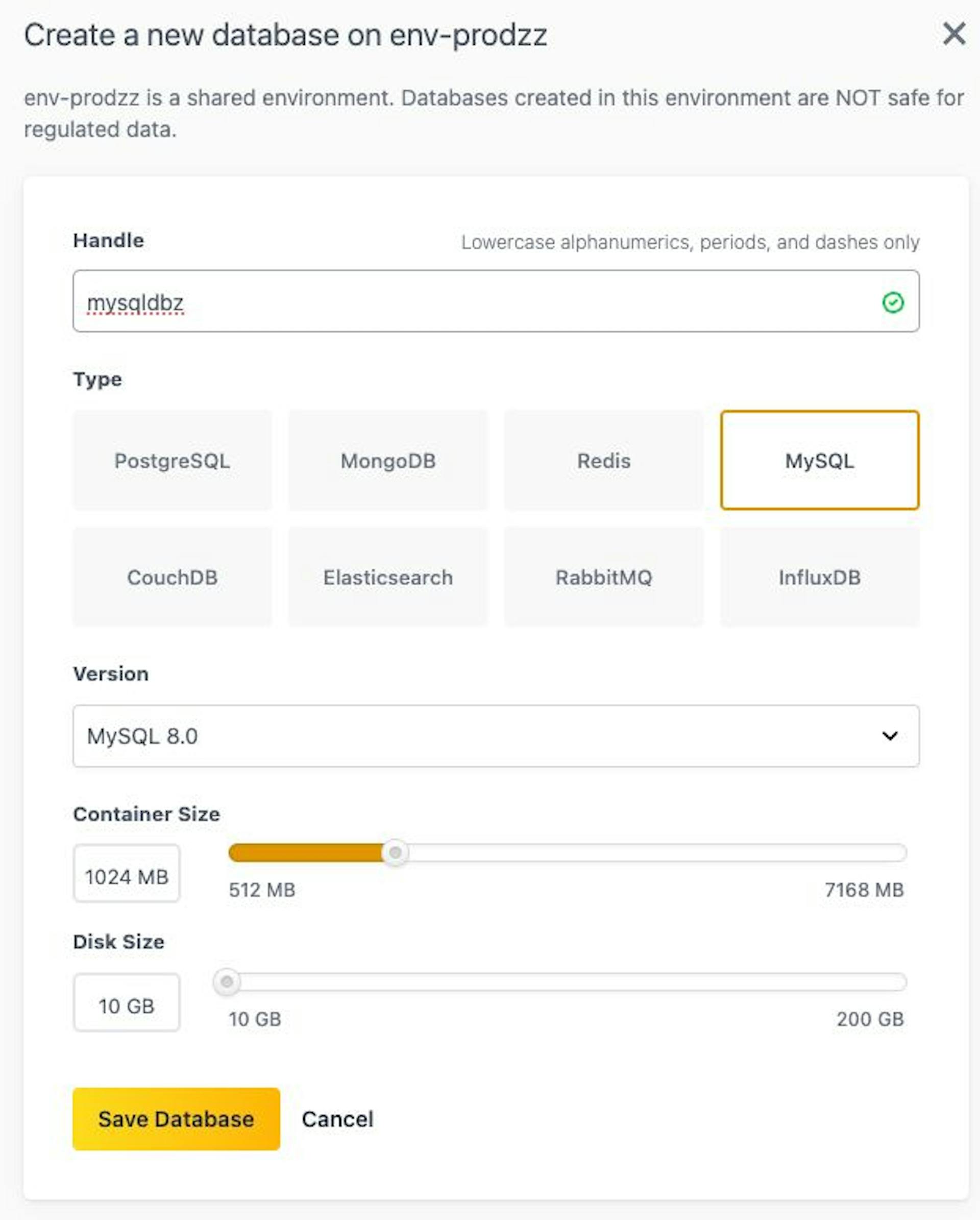Click the Disk Size slider handle
The width and height of the screenshot is (980, 1220).
coord(227,982)
